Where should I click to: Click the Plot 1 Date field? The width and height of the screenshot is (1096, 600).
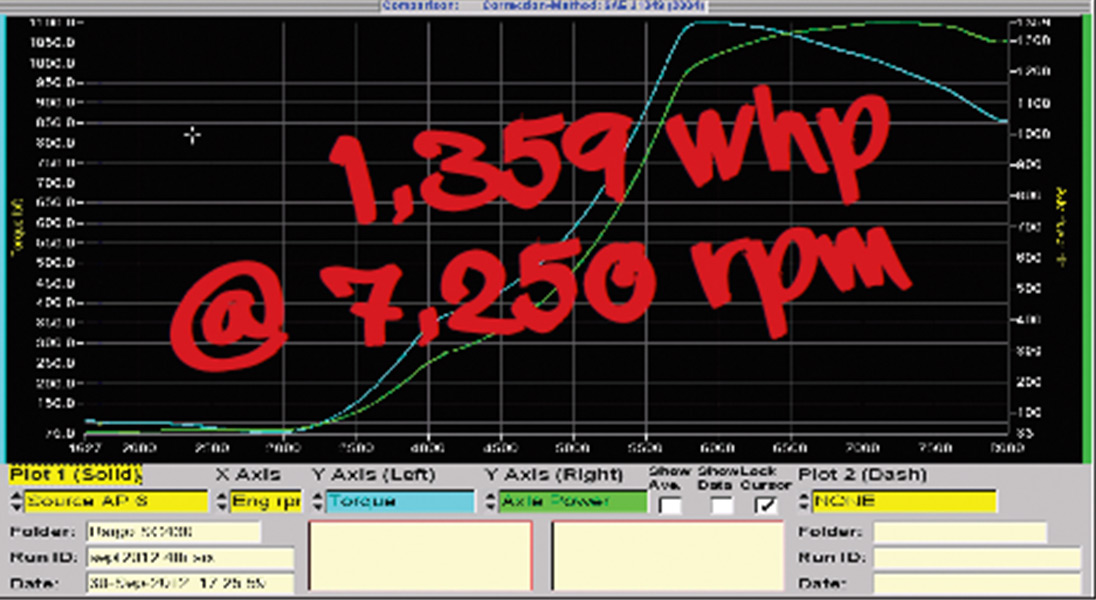pyautogui.click(x=189, y=583)
